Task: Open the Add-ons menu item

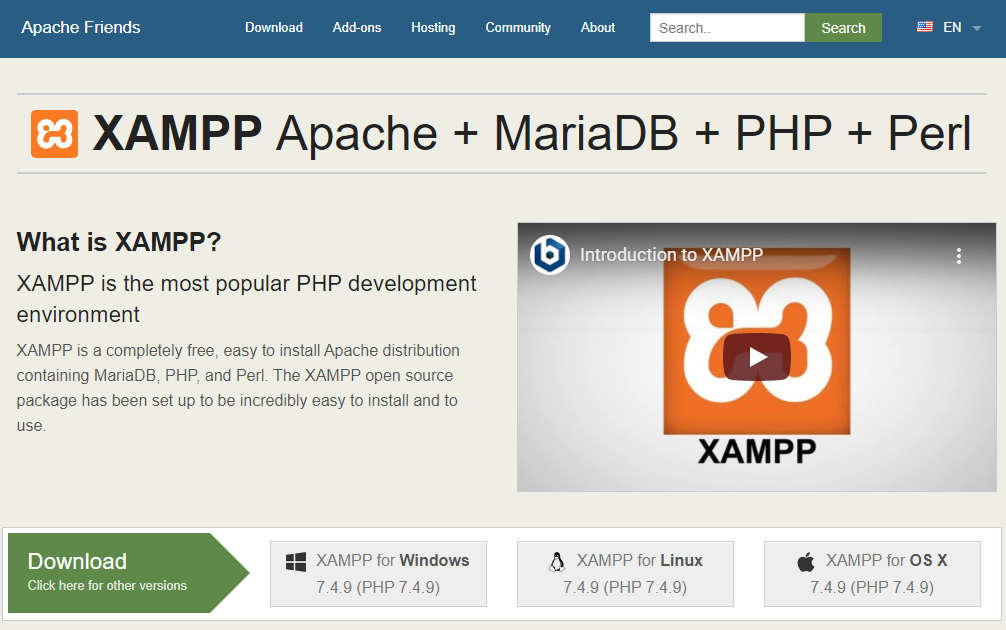Action: (x=357, y=28)
